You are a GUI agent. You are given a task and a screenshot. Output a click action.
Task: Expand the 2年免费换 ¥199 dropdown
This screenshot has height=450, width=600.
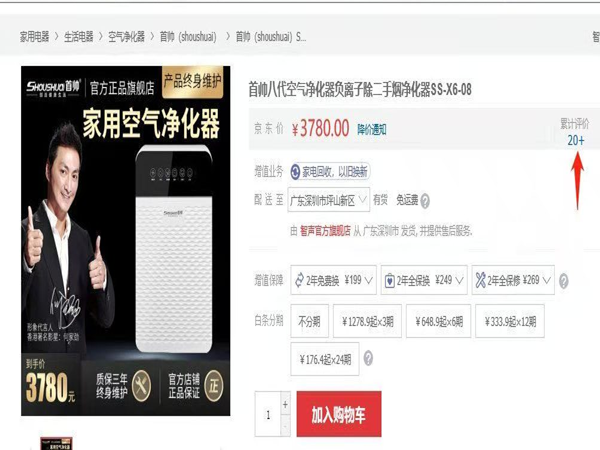pos(333,280)
